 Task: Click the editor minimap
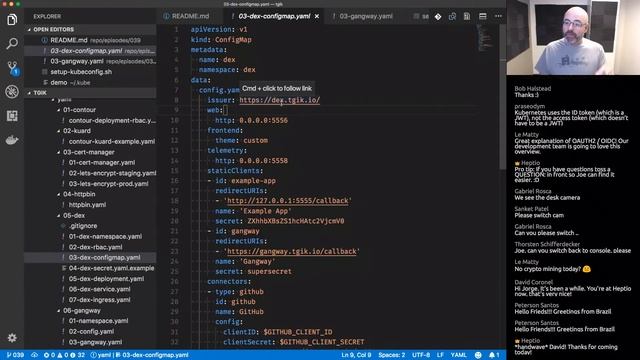pyautogui.click(x=486, y=38)
